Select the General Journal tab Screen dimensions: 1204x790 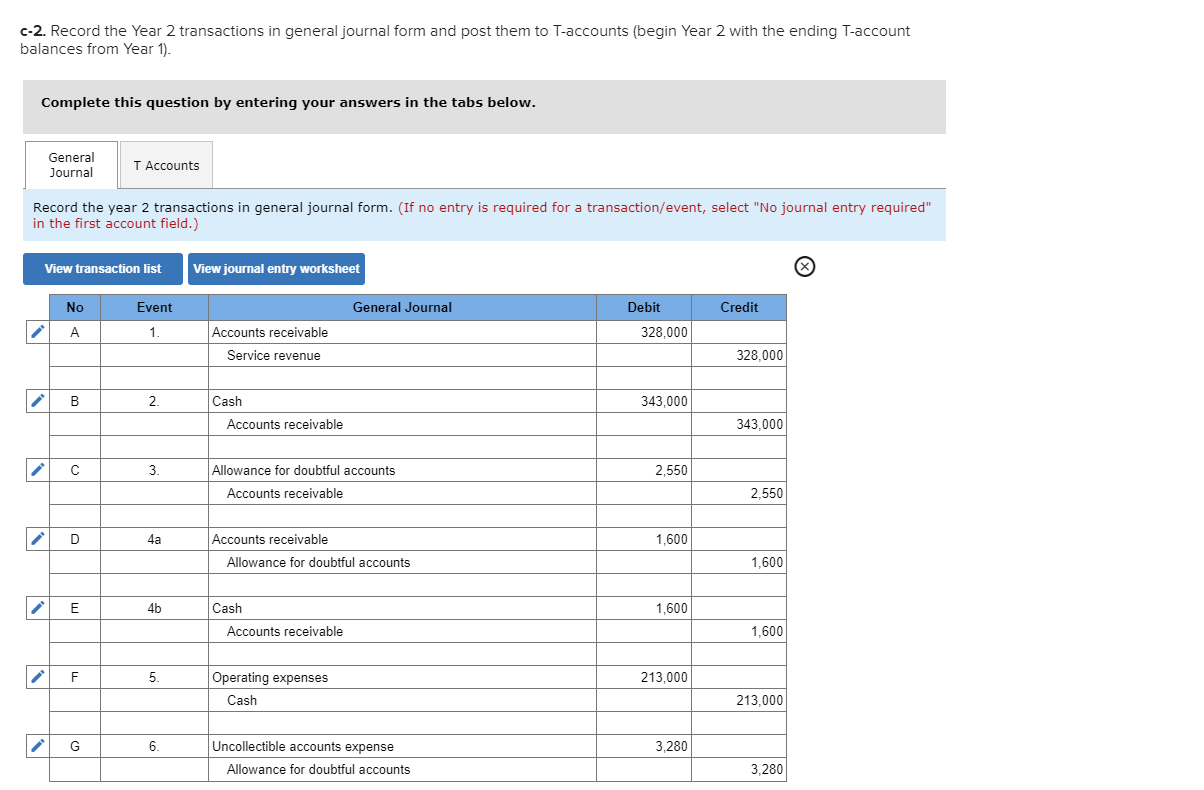click(x=70, y=164)
